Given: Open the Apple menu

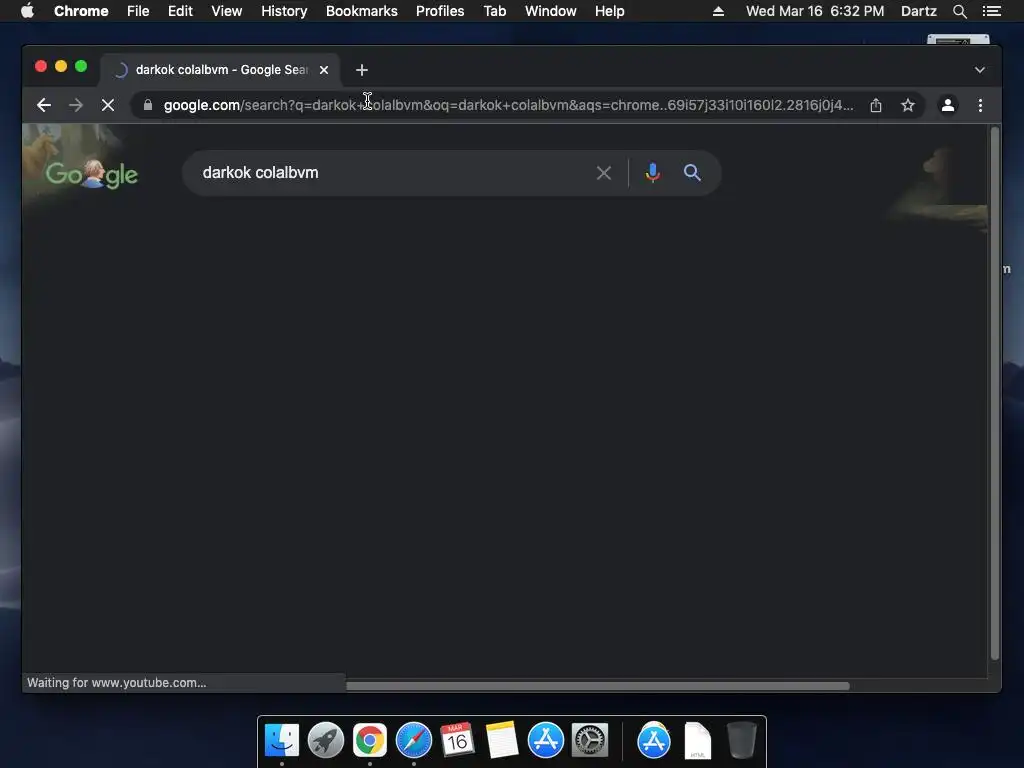Looking at the screenshot, I should pyautogui.click(x=27, y=11).
